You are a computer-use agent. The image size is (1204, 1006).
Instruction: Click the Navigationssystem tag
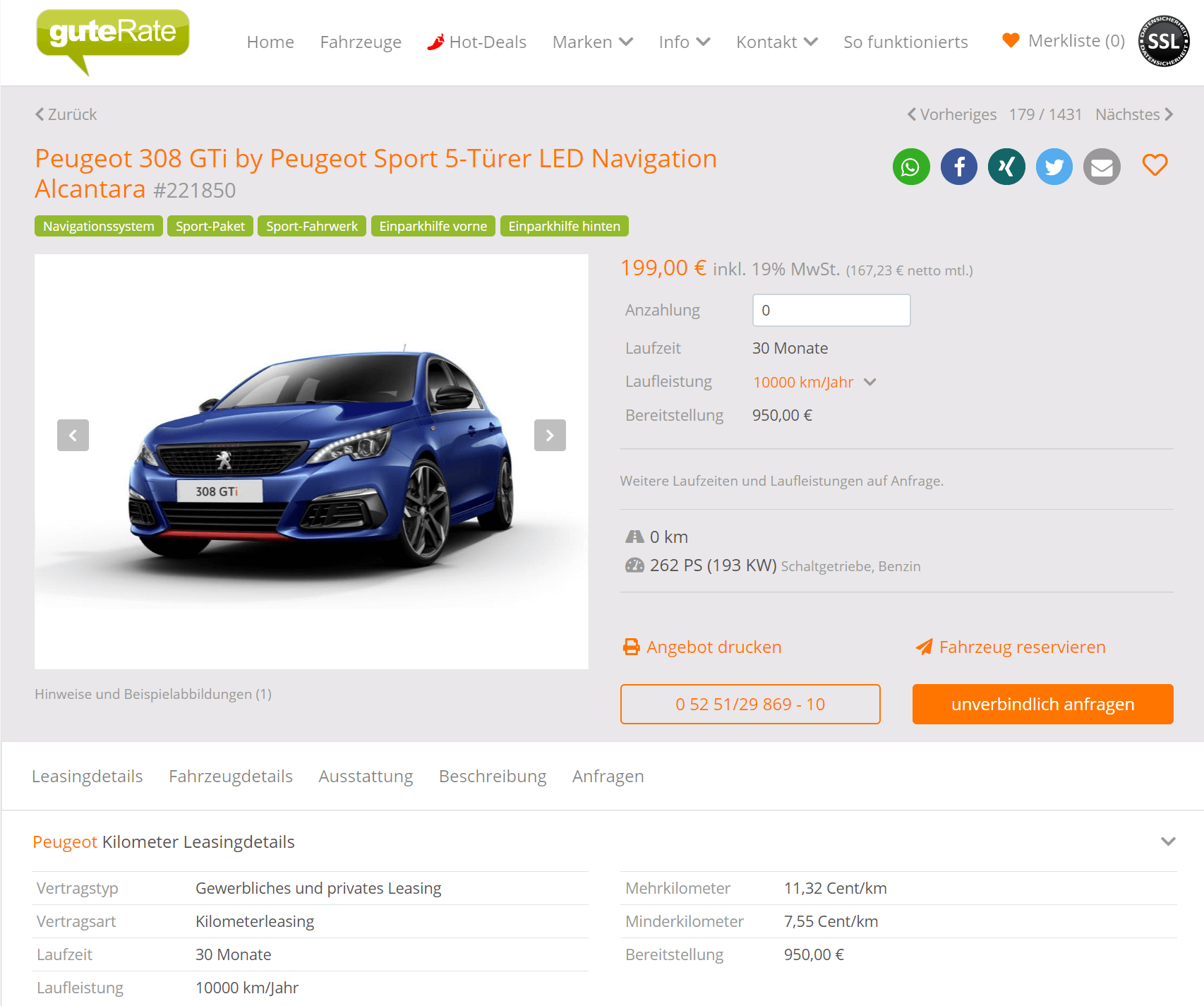coord(99,226)
